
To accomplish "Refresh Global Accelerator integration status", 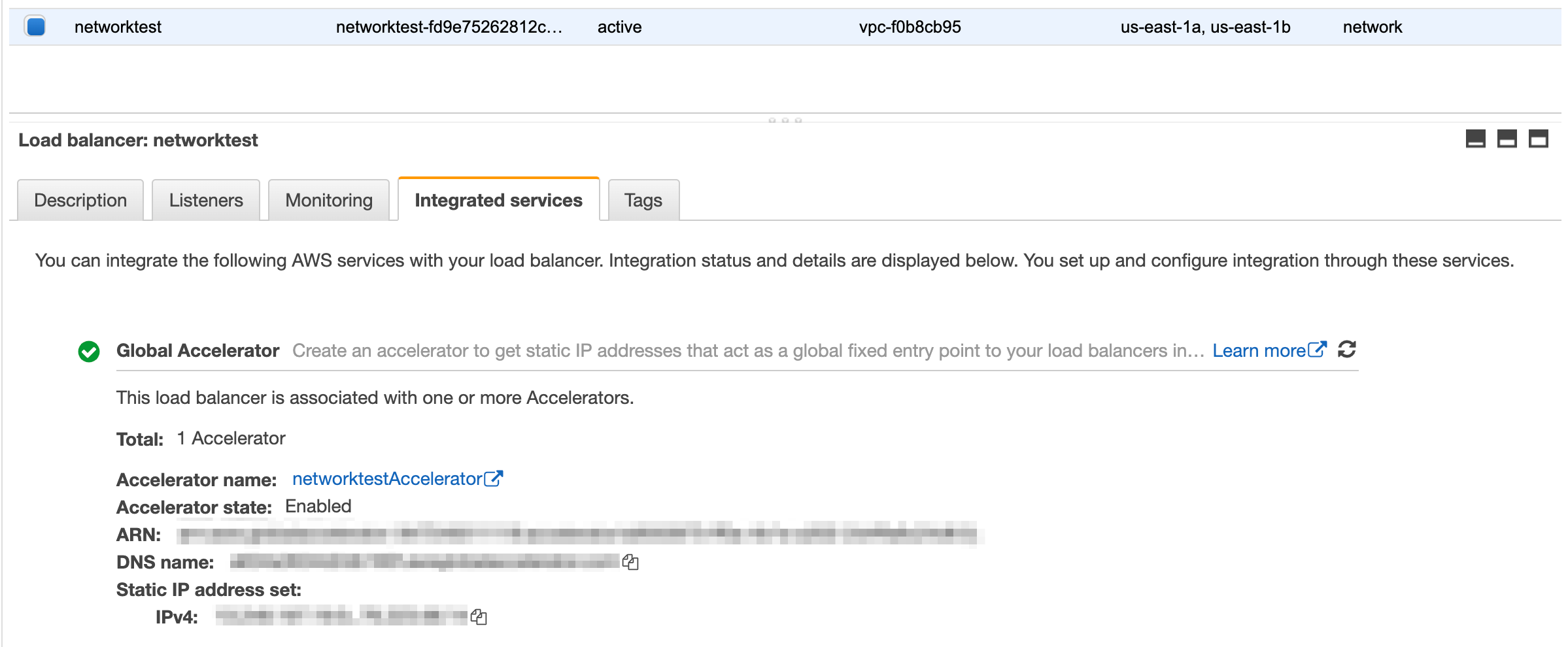I will (1347, 350).
